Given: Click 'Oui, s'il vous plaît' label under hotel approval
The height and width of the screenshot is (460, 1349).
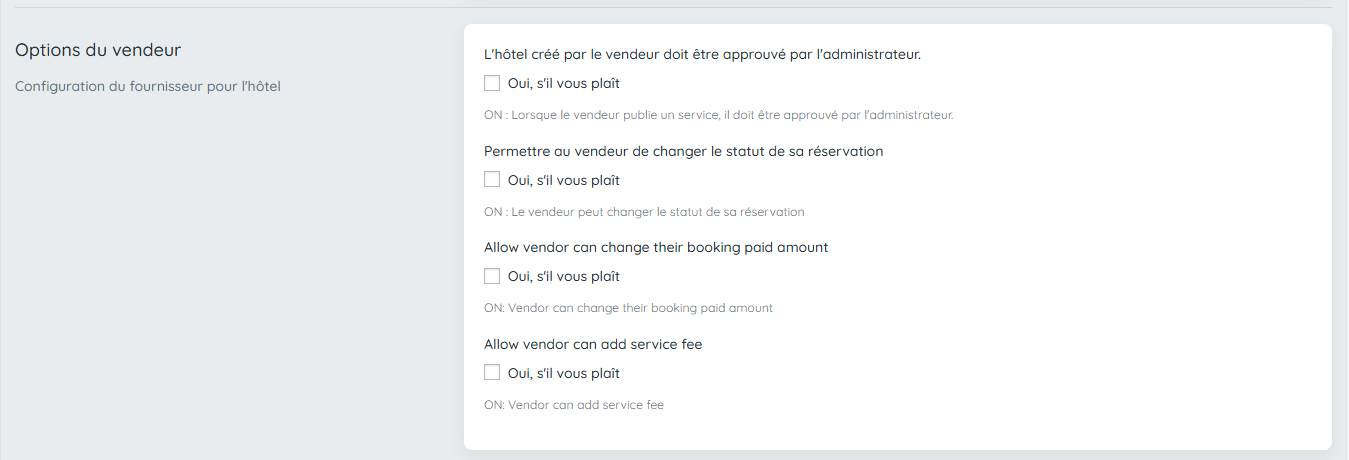Looking at the screenshot, I should point(564,84).
